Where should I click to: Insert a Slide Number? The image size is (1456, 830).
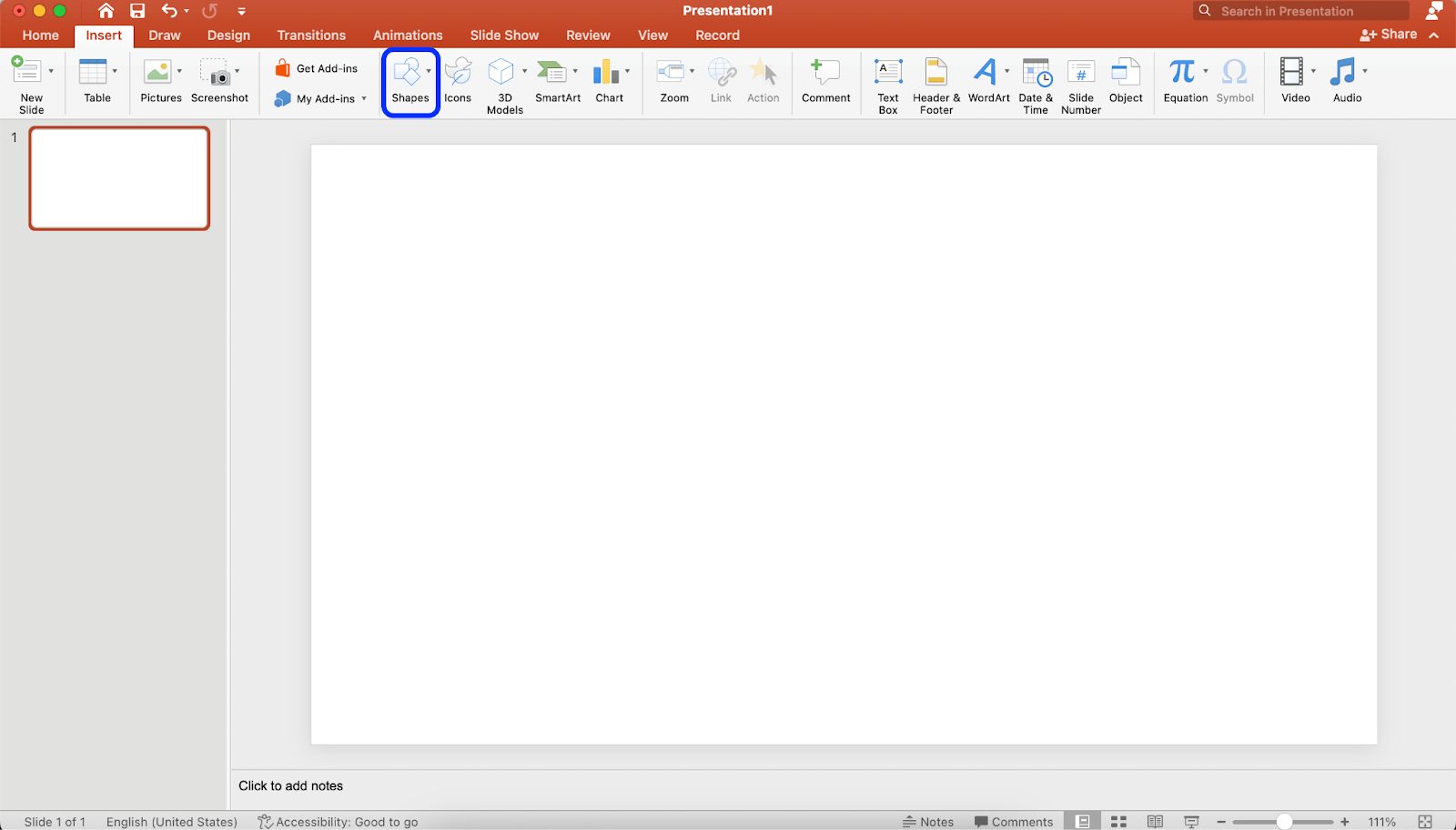[x=1080, y=83]
